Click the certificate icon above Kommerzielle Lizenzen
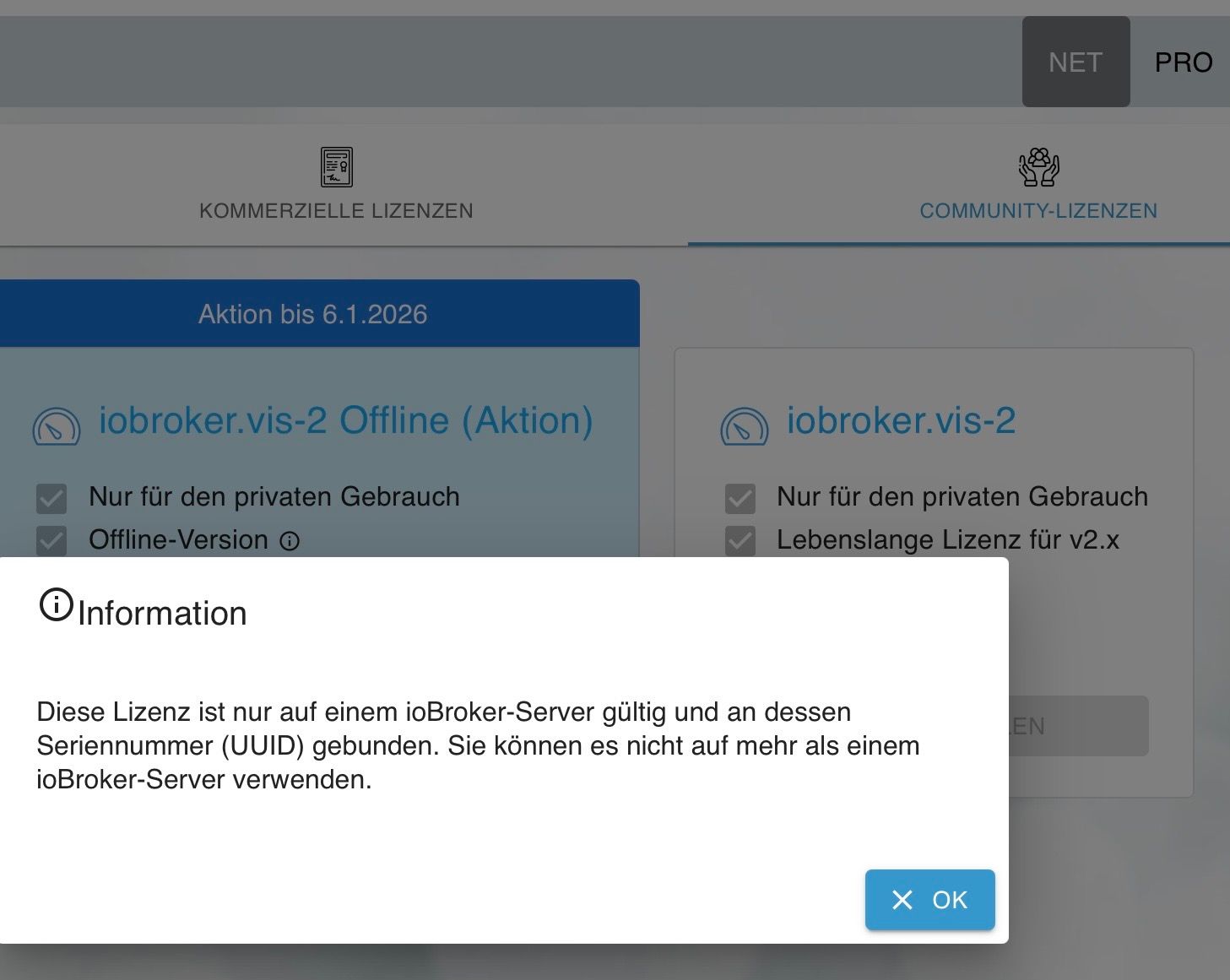The image size is (1230, 980). pos(337,166)
